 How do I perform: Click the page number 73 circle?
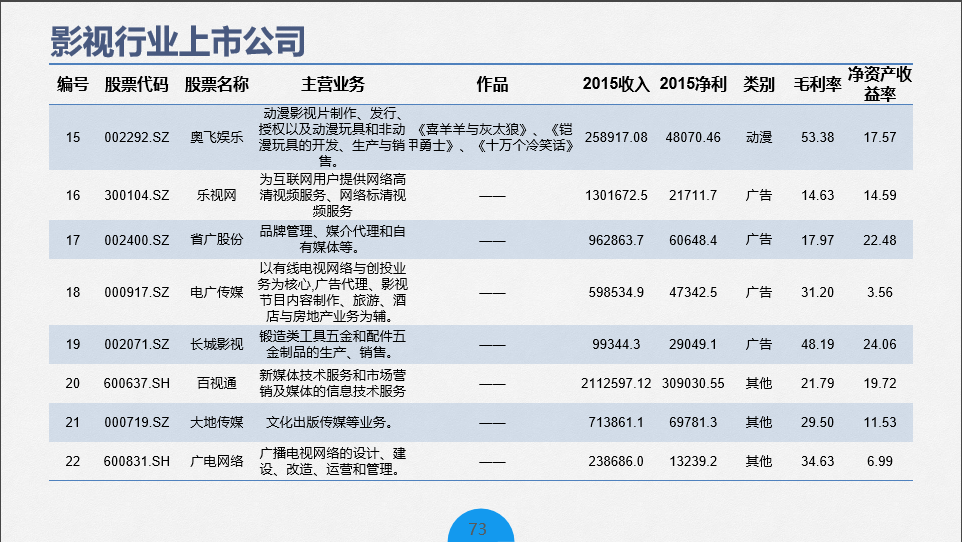[x=480, y=527]
